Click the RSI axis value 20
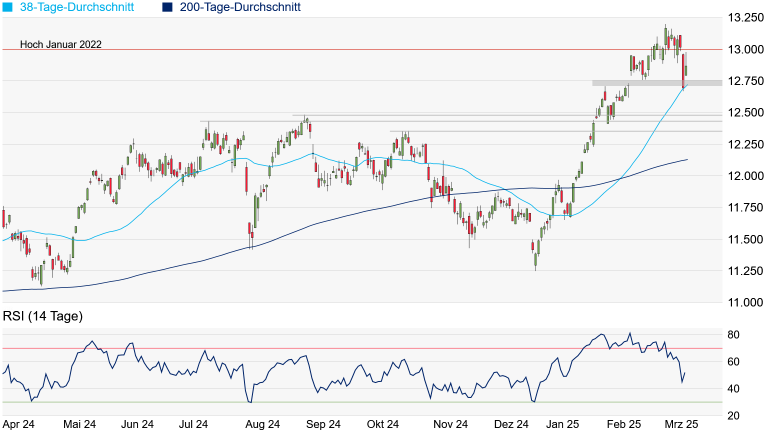The image size is (765, 430). click(733, 416)
